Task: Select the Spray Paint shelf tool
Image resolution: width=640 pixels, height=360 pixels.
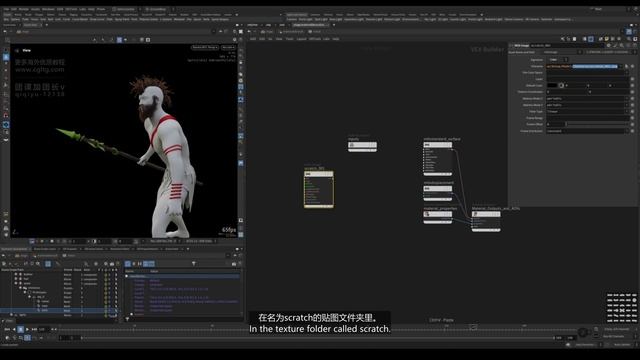Action: pos(122,19)
